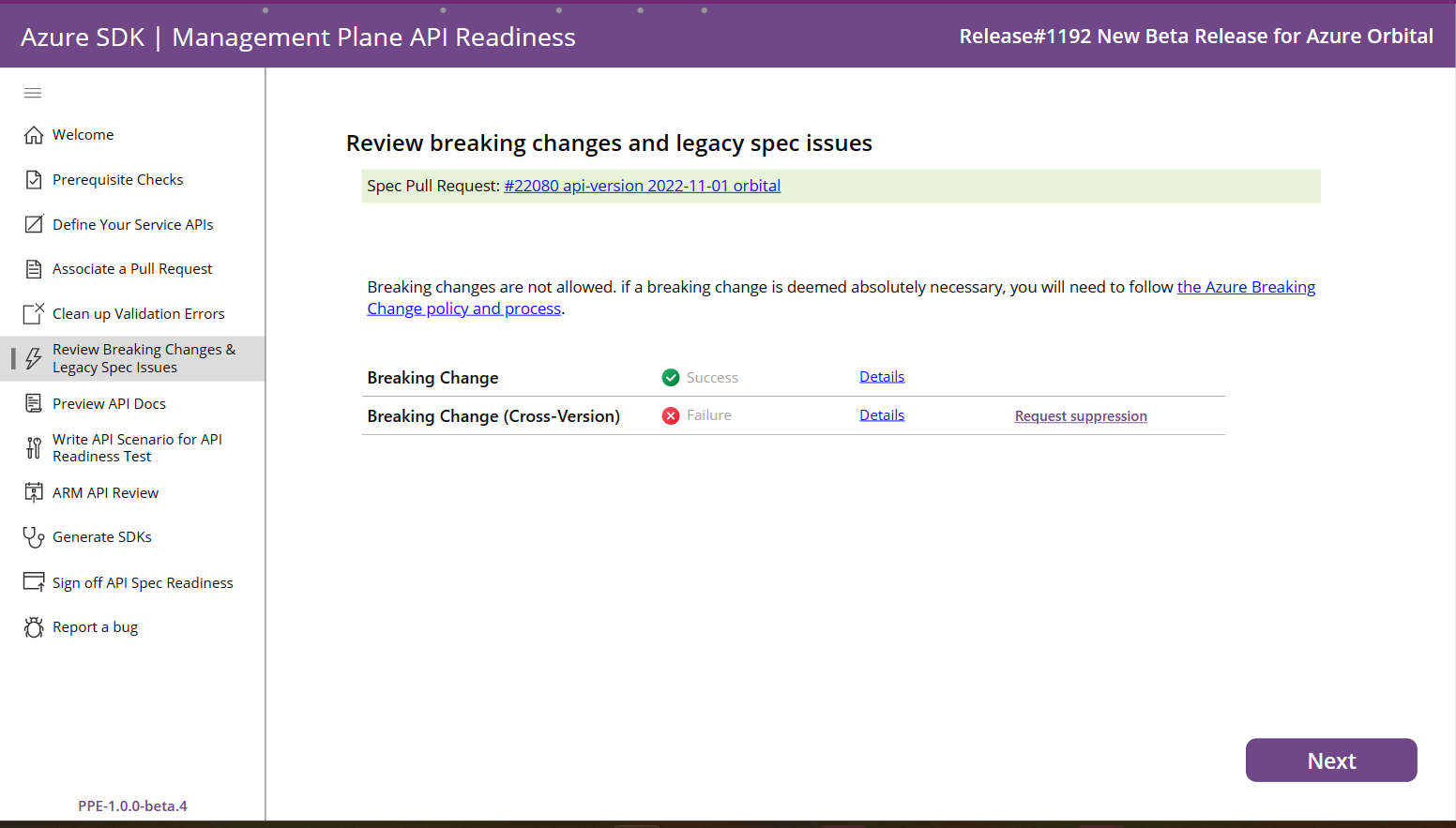Click the Associate a Pull Request page icon
This screenshot has height=828, width=1456.
coord(34,269)
